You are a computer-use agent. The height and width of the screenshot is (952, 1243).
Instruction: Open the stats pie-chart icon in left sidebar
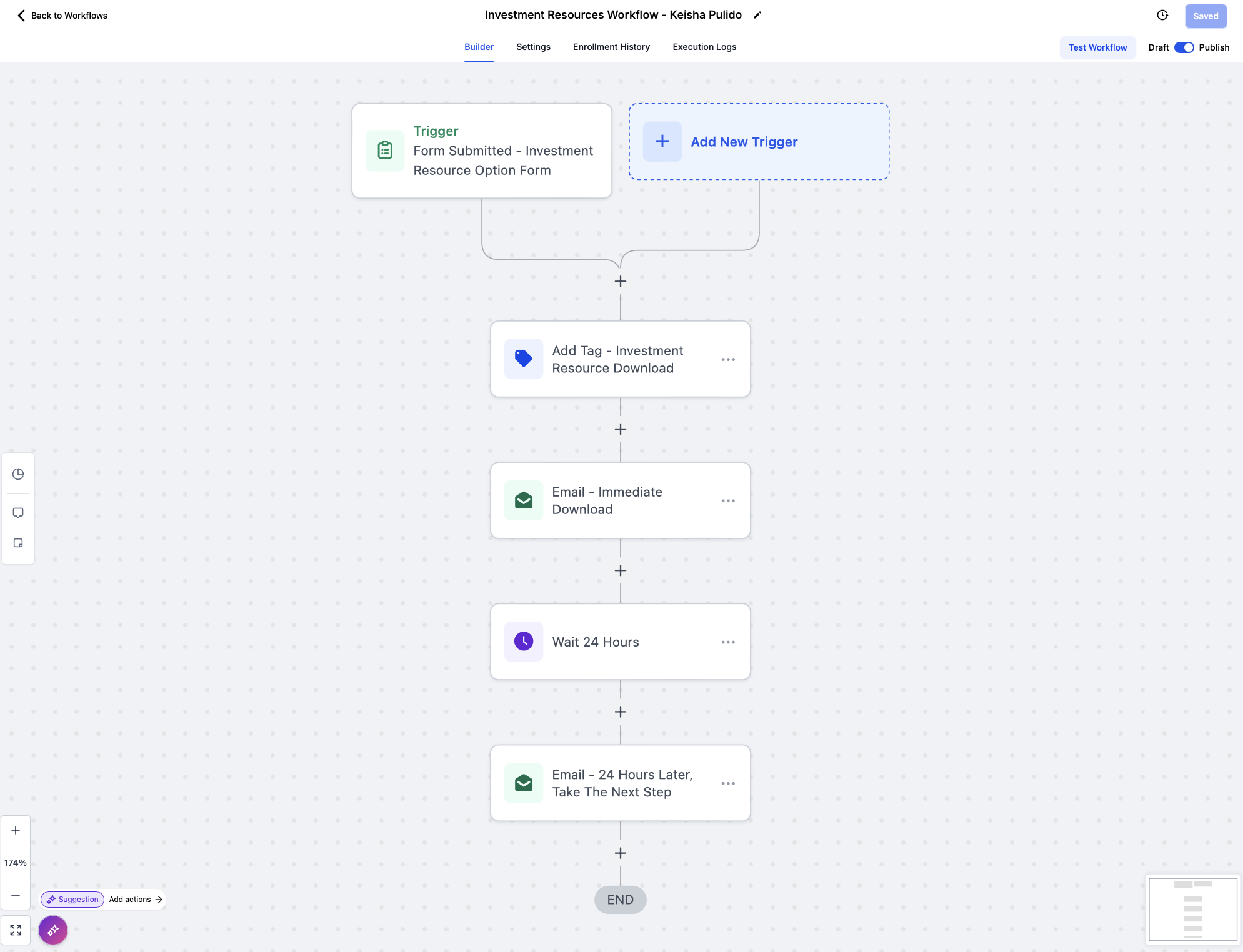[x=18, y=474]
